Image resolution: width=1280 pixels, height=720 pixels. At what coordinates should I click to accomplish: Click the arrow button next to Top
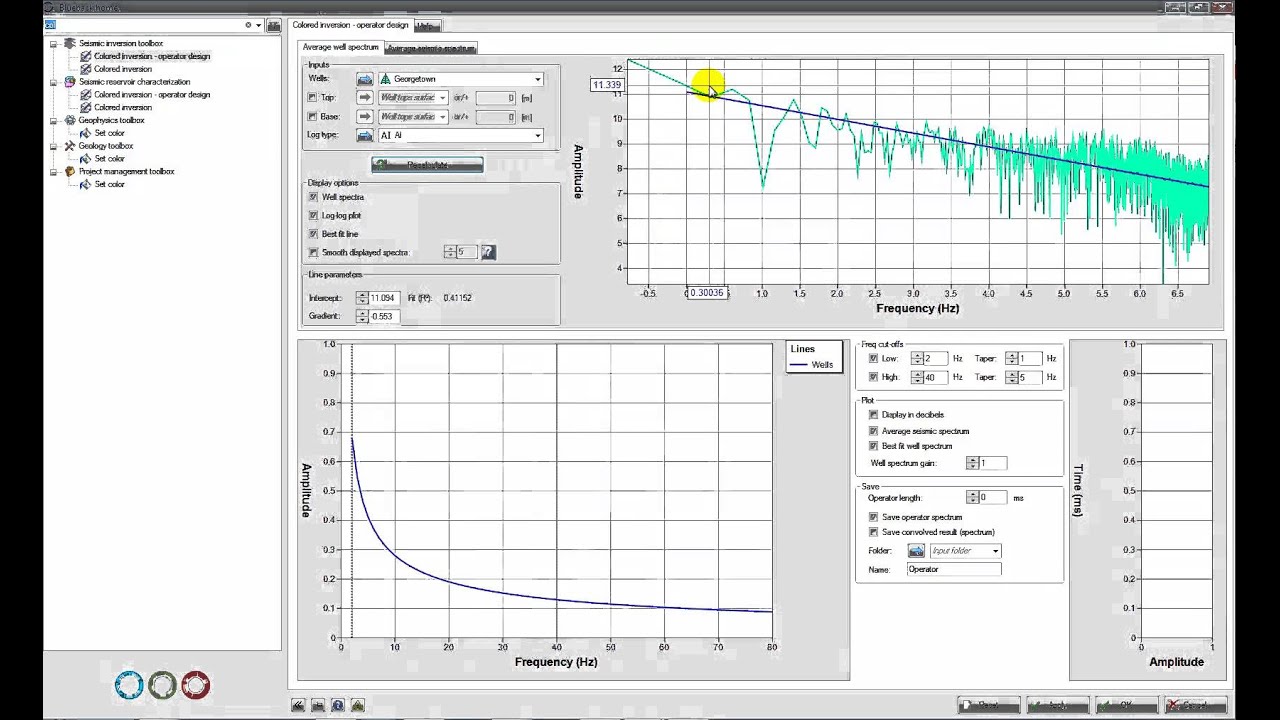pos(365,98)
